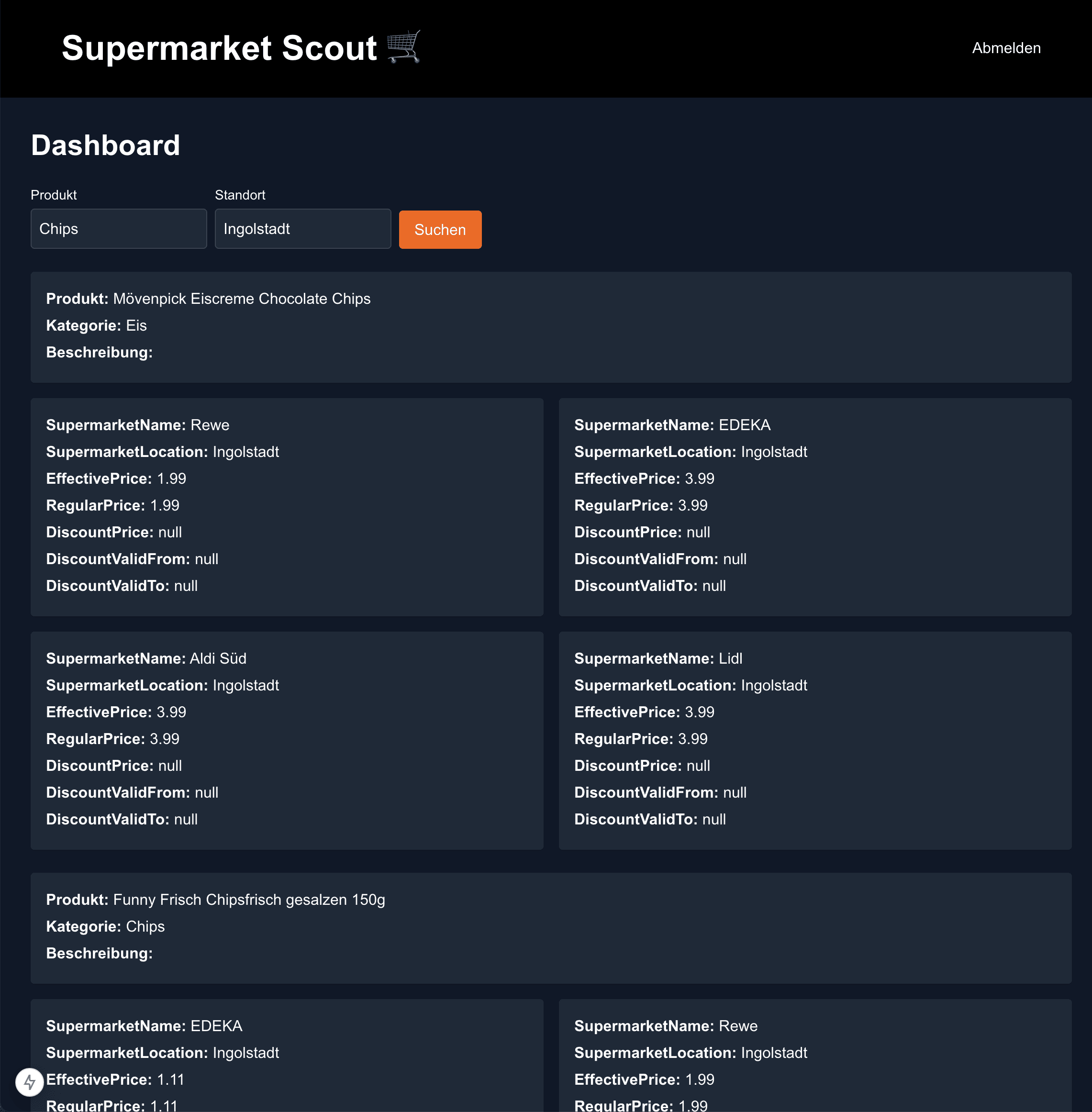Click the Lidl supermarket card
1092x1112 pixels.
point(814,740)
